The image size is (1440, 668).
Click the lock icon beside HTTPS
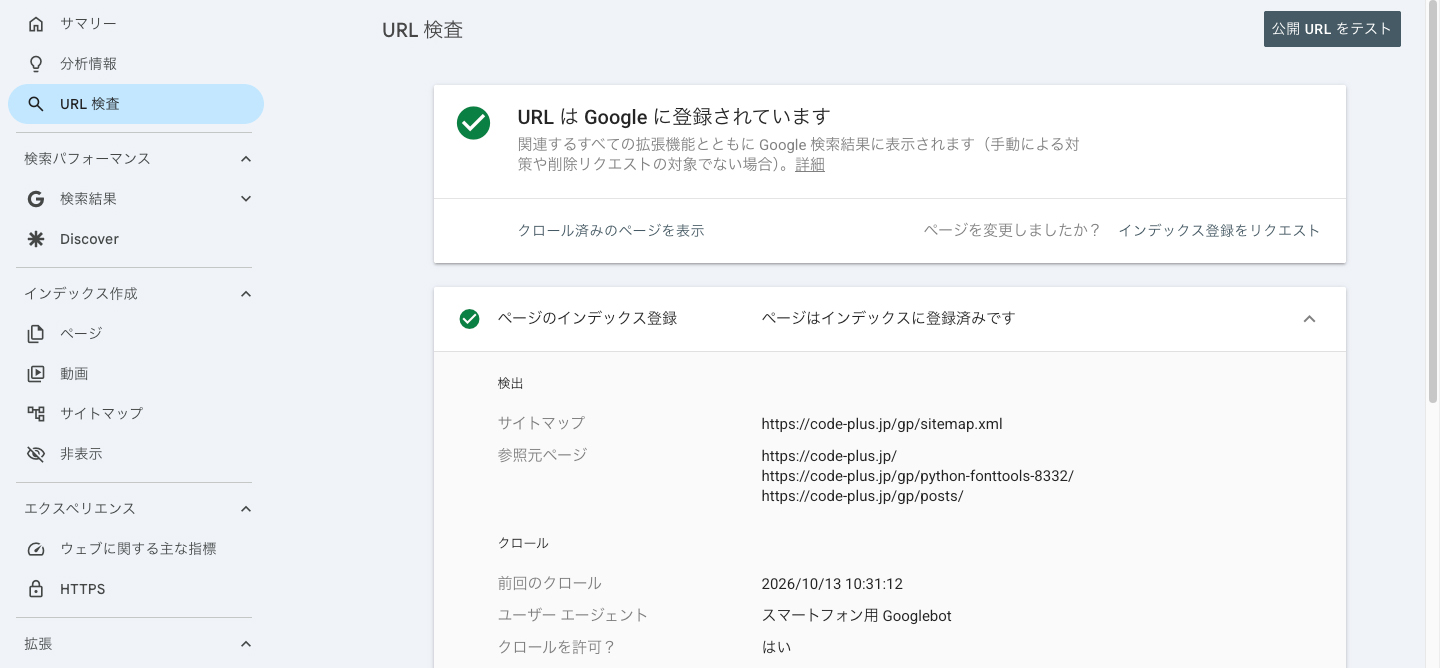click(36, 589)
